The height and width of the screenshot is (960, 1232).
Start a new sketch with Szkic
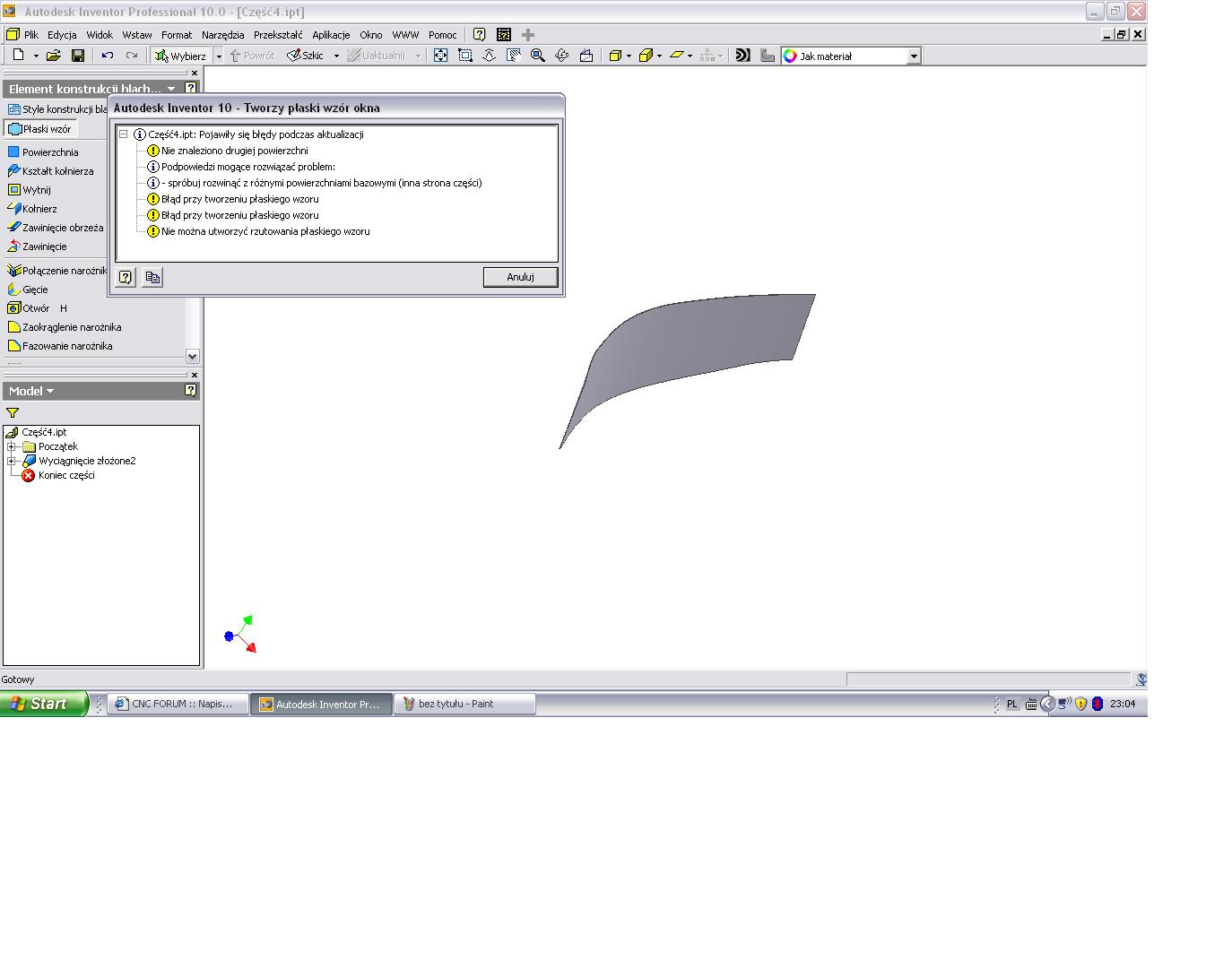tap(306, 56)
